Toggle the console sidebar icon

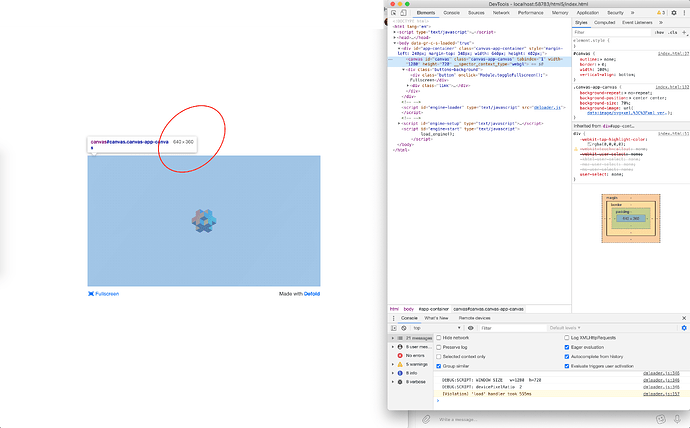coord(394,328)
